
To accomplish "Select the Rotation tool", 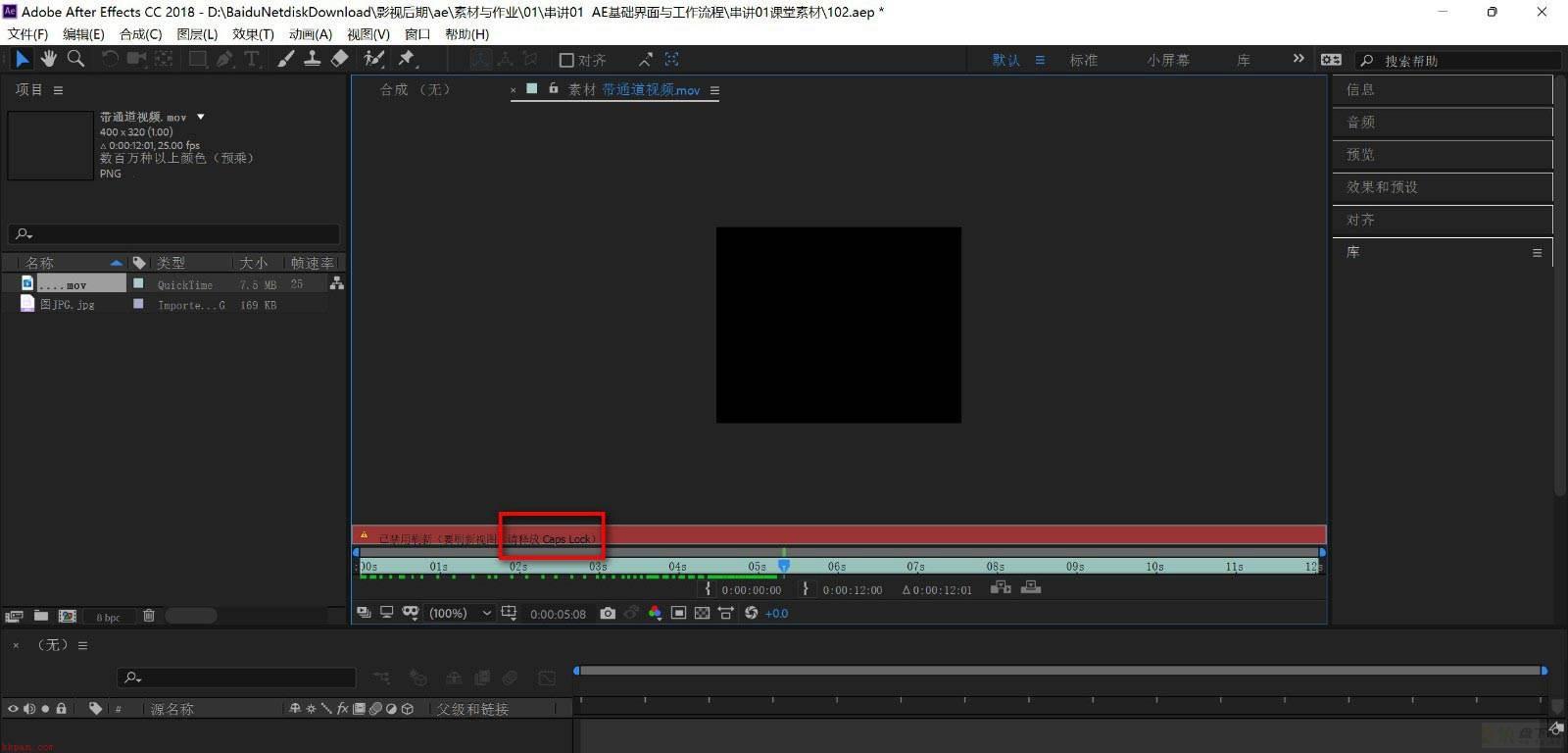I will coord(110,59).
